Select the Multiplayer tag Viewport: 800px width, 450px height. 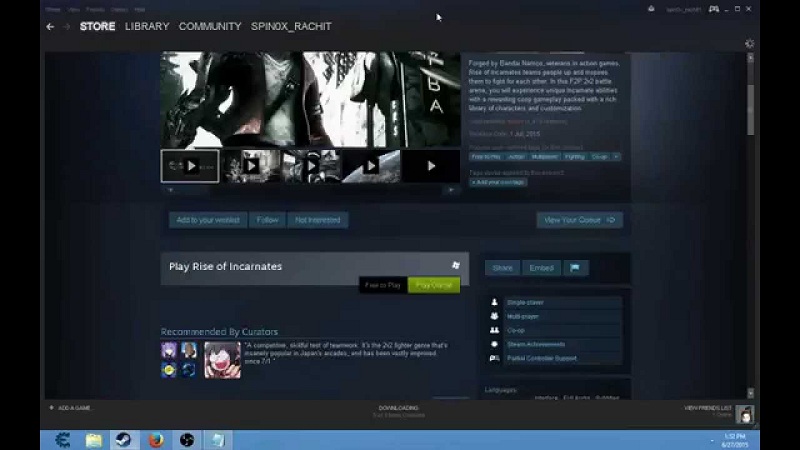pyautogui.click(x=544, y=157)
